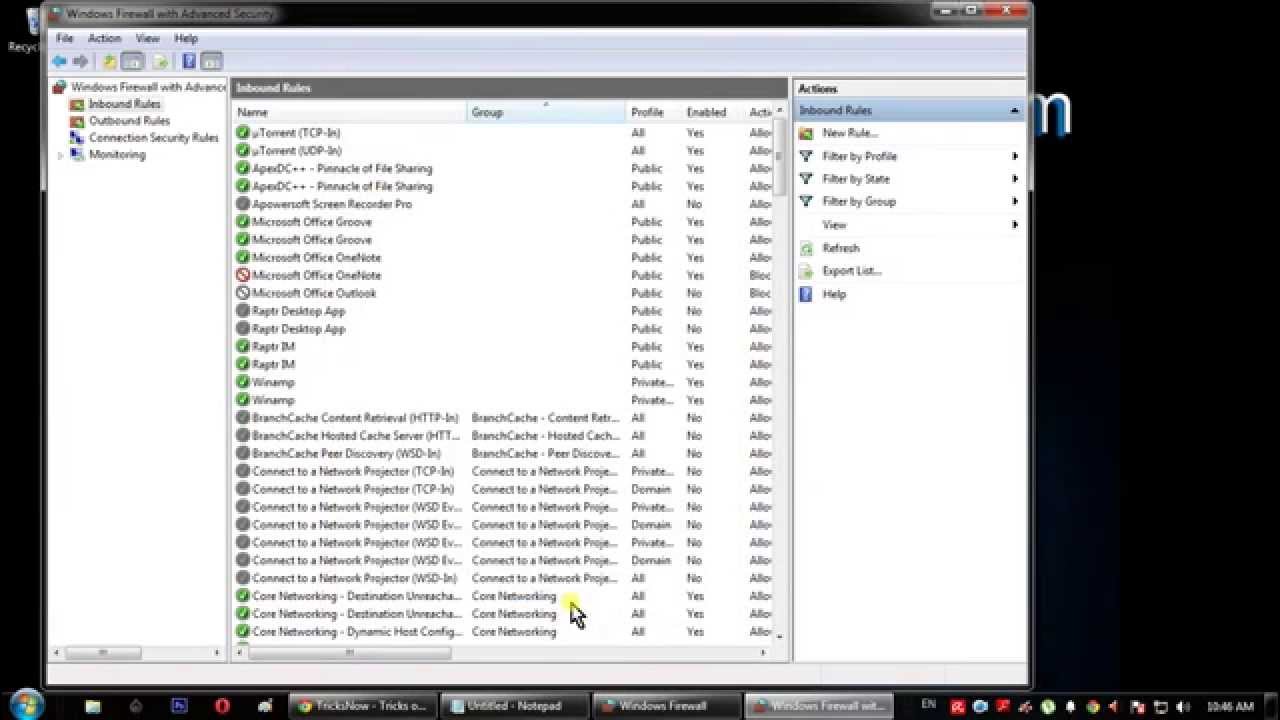
Task: Click the gray icon of Apowersoft Screen Recorder Pro
Action: click(243, 204)
